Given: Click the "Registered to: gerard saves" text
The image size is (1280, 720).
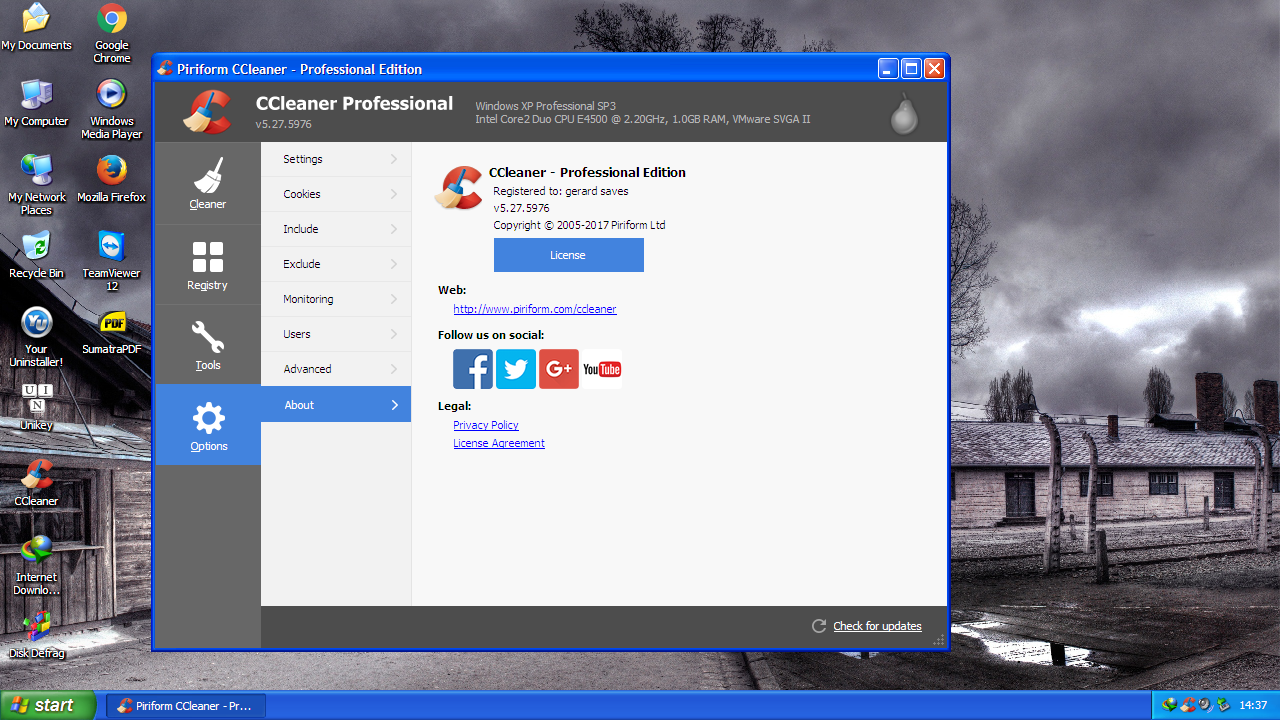Looking at the screenshot, I should [561, 191].
